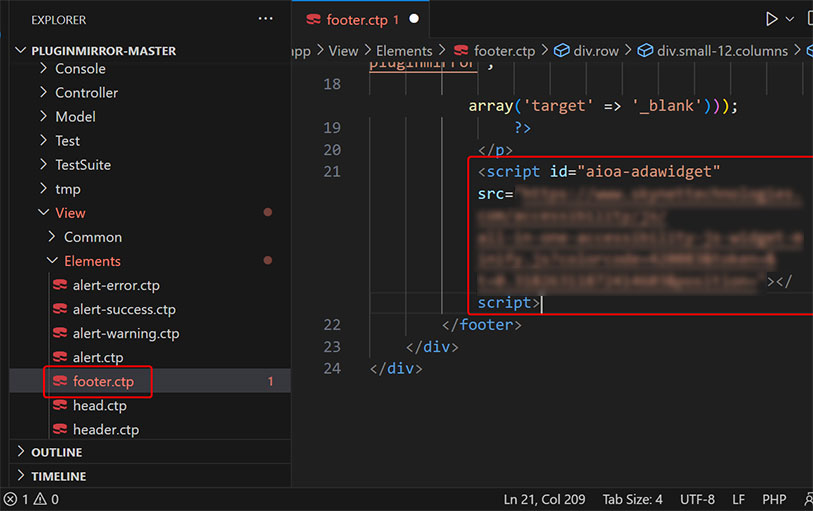813x511 pixels.
Task: Click unsaved dot on footer.ctp tab
Action: 414,19
